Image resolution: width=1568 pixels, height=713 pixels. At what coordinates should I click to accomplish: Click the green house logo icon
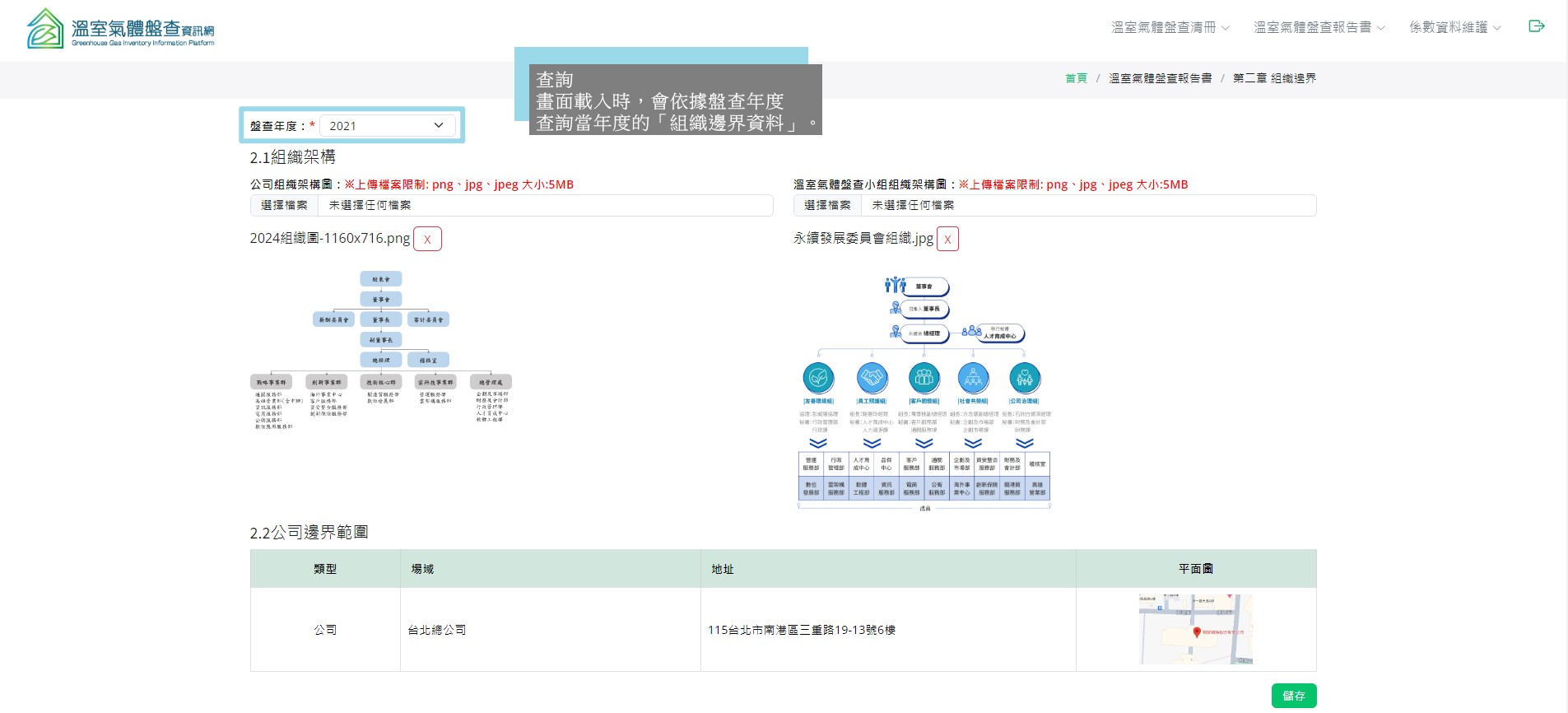[x=45, y=29]
